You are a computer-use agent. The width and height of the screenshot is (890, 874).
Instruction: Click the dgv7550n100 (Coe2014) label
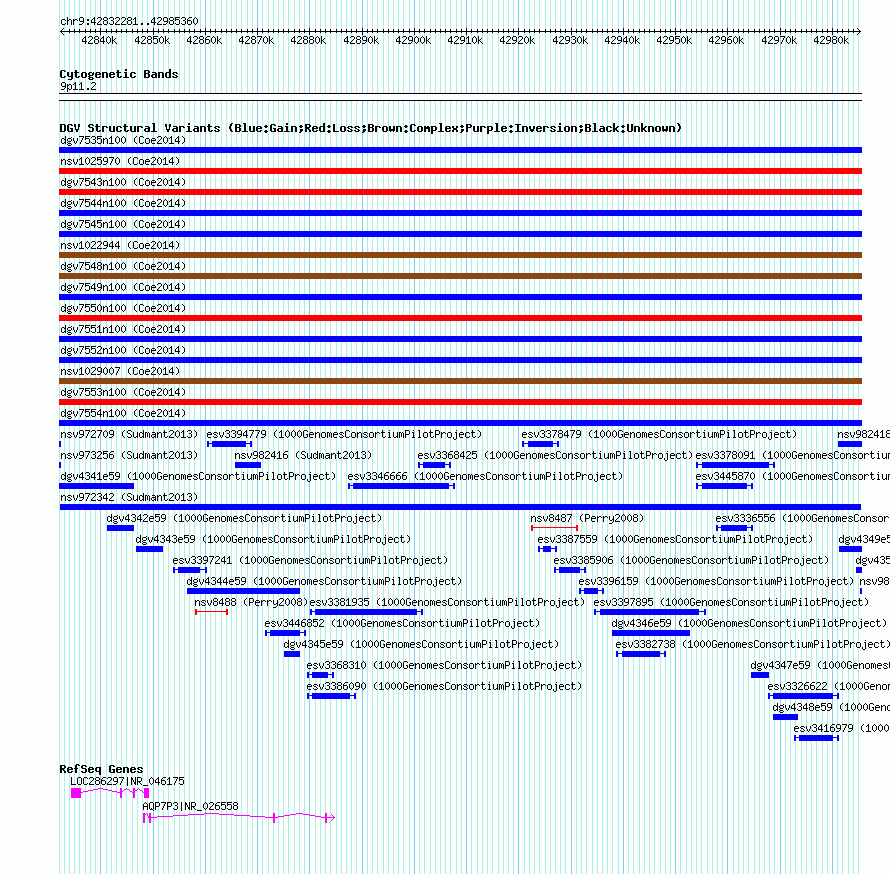pyautogui.click(x=123, y=308)
